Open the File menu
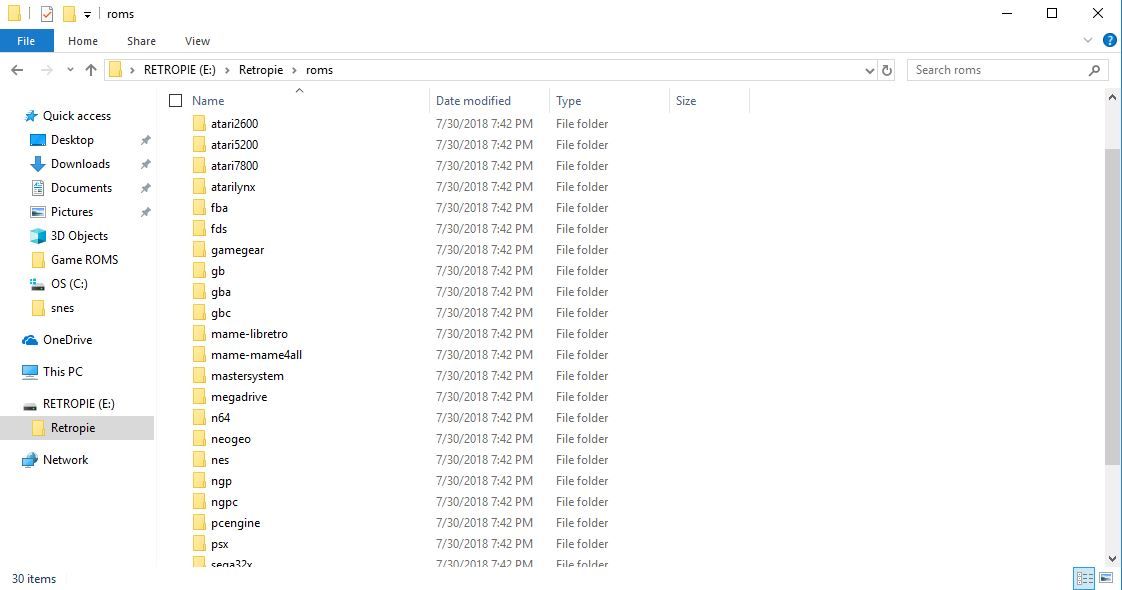Viewport: 1122px width, 590px height. click(26, 41)
